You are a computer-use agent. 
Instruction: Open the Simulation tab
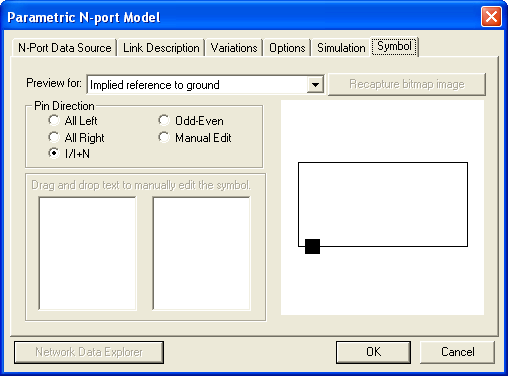point(341,48)
